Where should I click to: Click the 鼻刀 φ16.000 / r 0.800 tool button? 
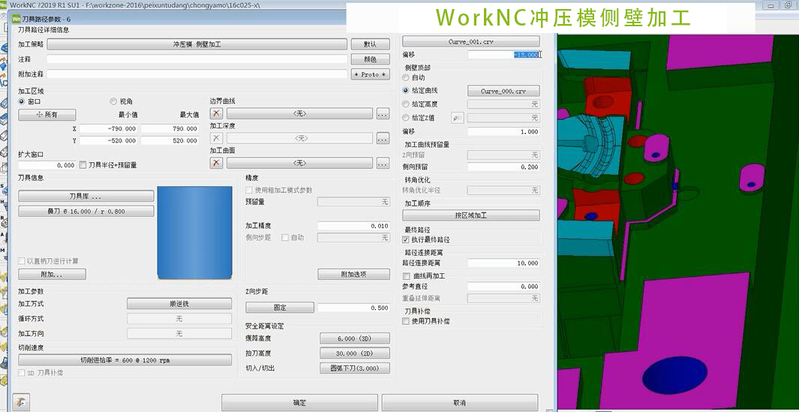(86, 211)
